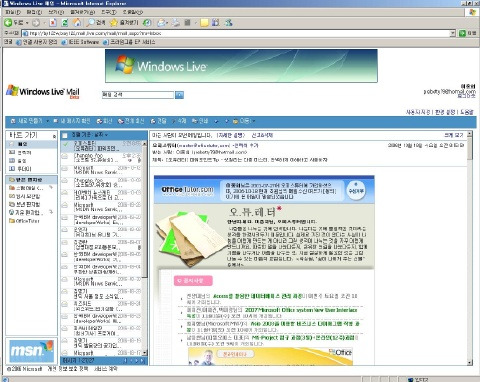Screen dimensions: 480x382
Task: Open the Drafts folder
Action: pyautogui.click(x=25, y=196)
